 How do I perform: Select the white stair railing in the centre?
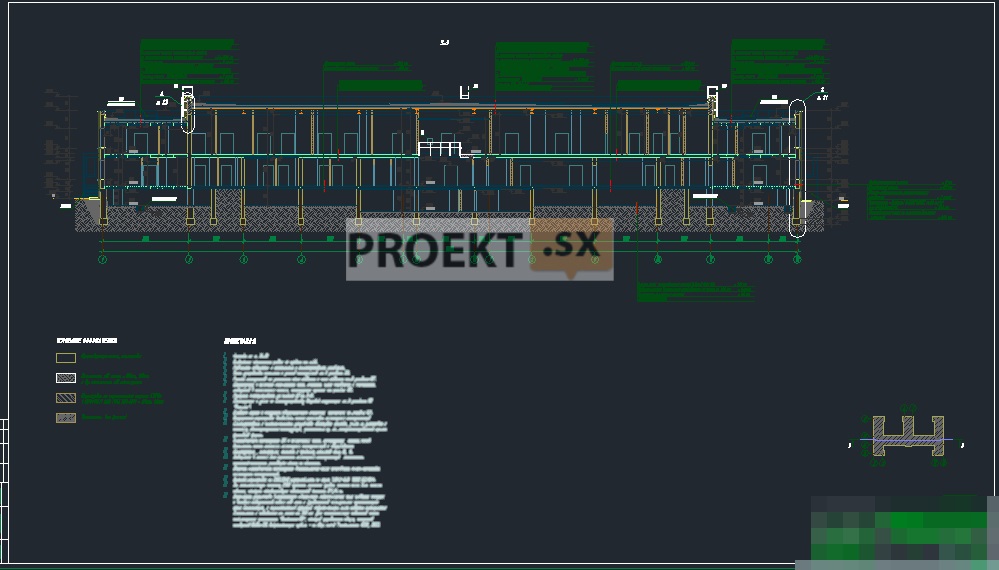[x=439, y=149]
